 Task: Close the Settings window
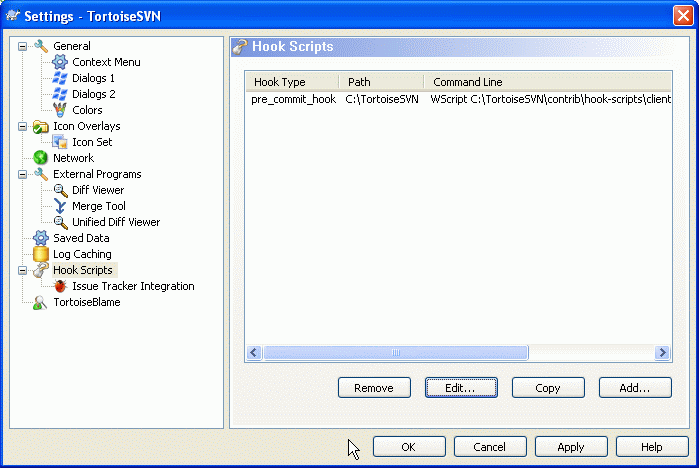(683, 16)
